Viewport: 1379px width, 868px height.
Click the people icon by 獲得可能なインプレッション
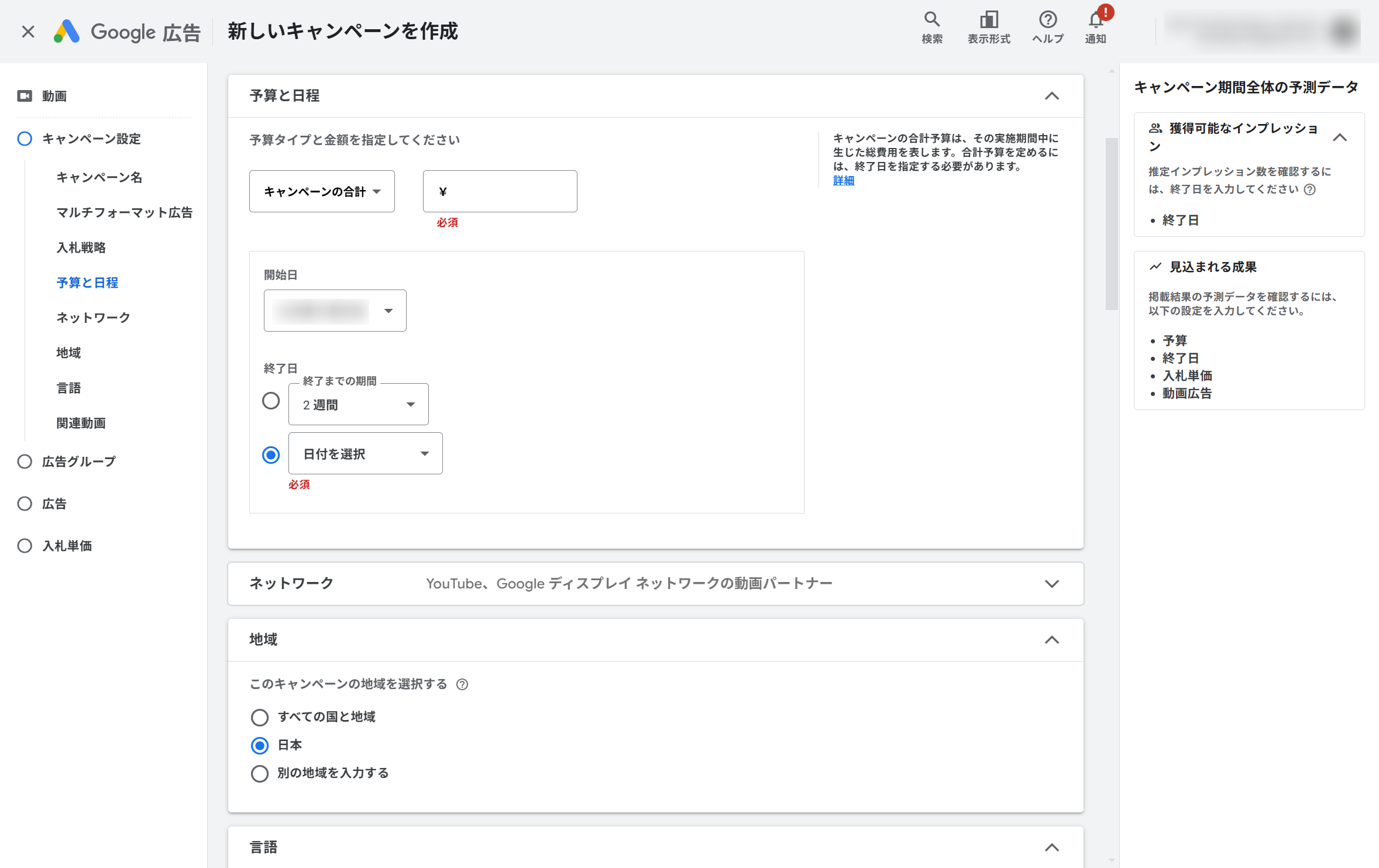tap(1156, 128)
